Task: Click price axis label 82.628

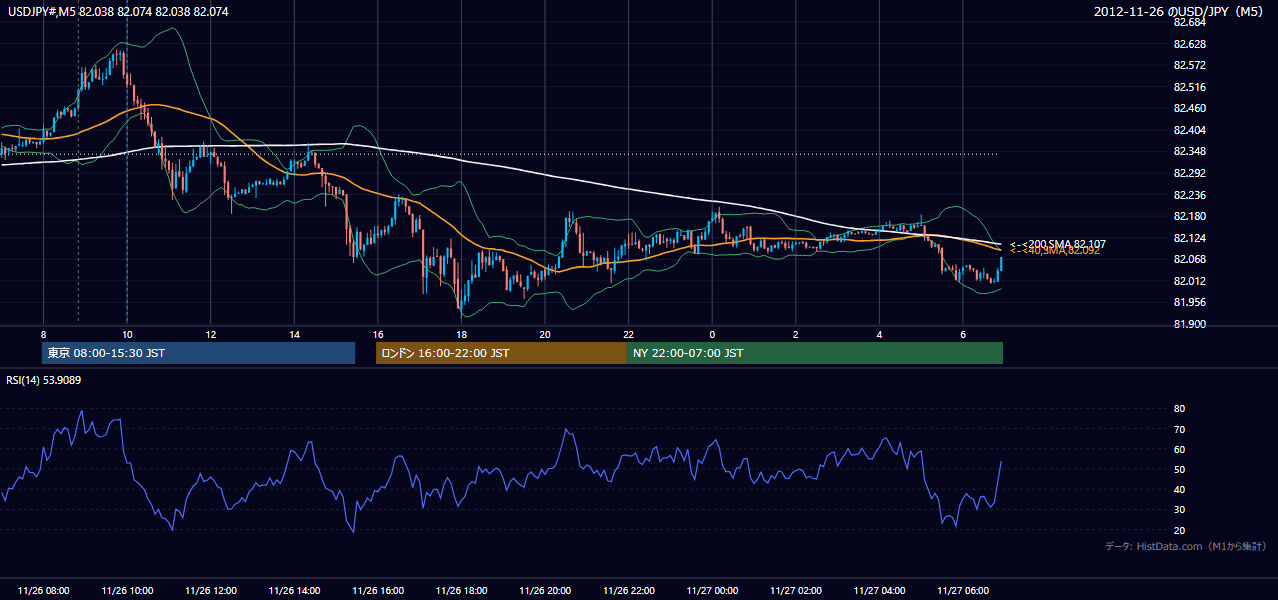Action: tap(1190, 44)
